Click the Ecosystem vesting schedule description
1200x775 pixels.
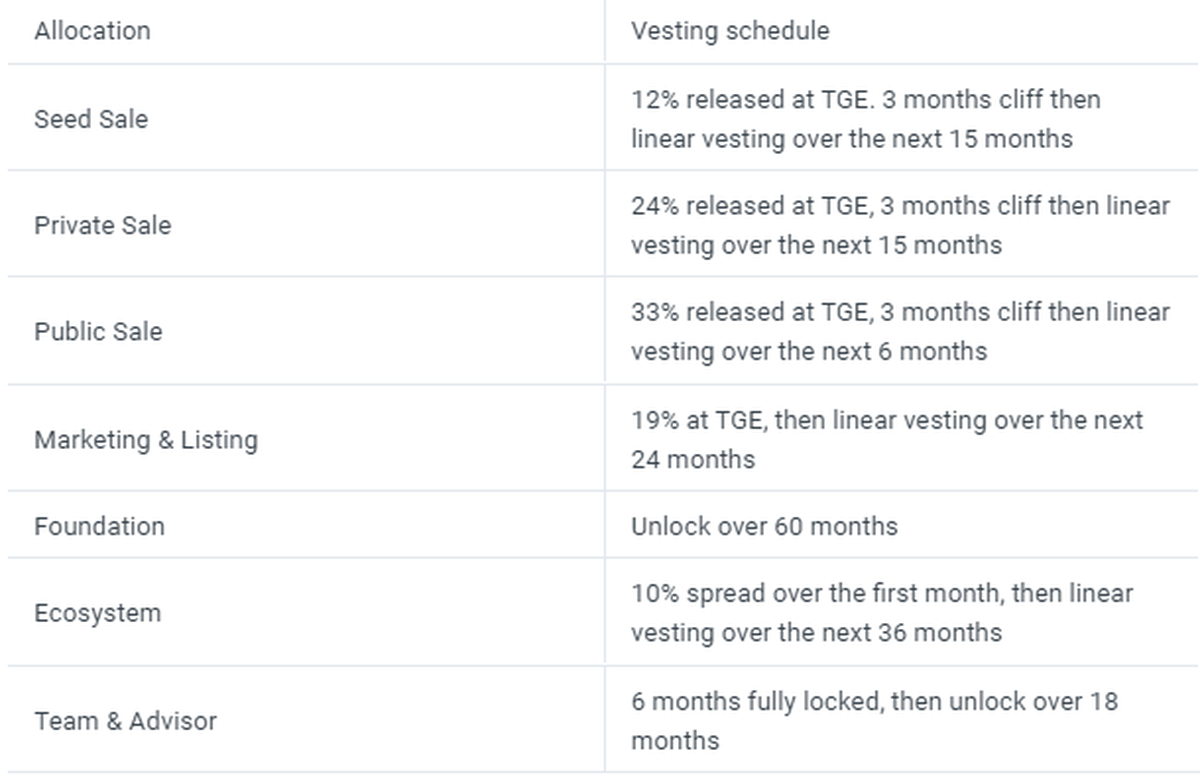pyautogui.click(x=882, y=613)
